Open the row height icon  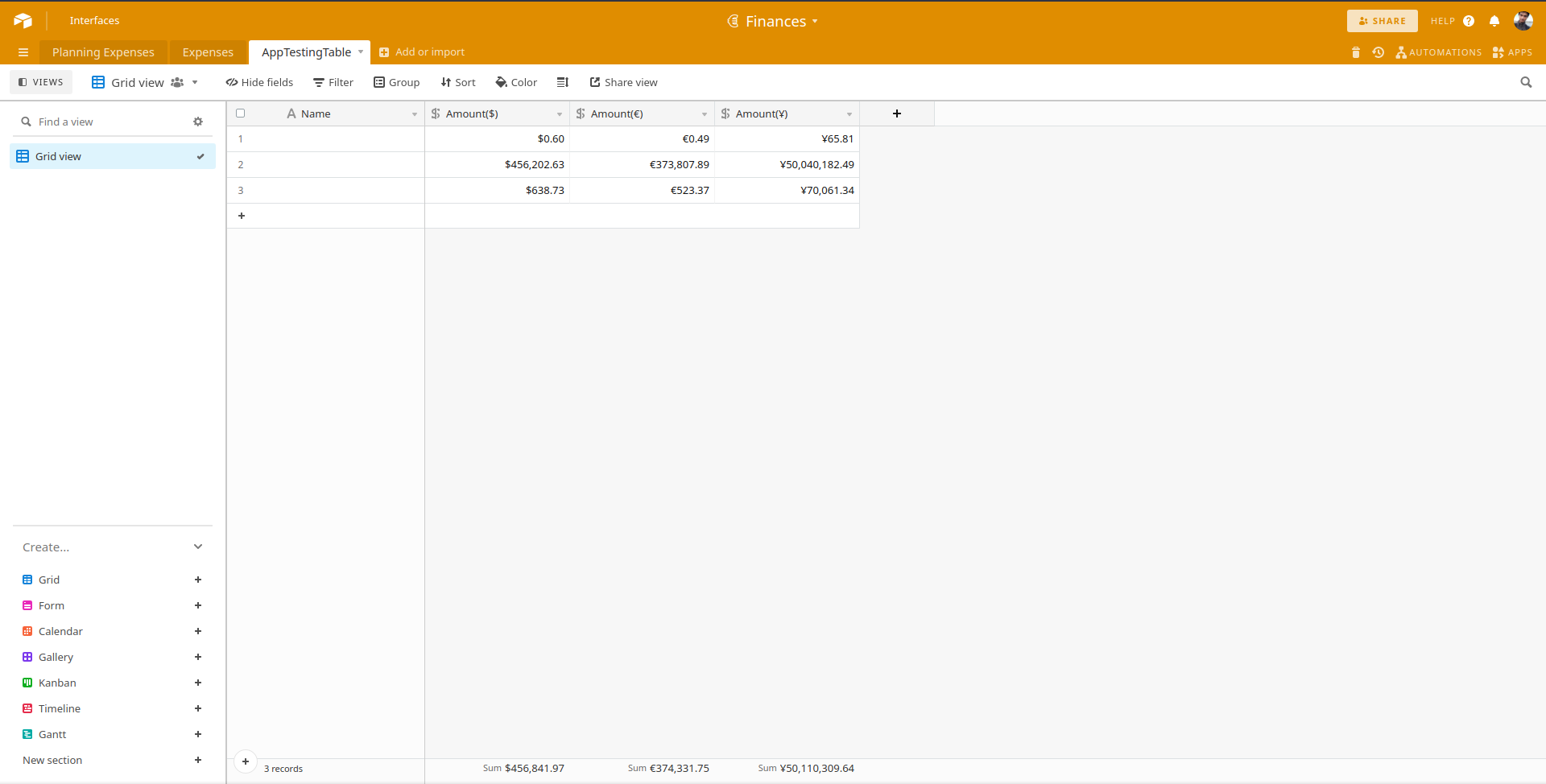click(x=562, y=82)
